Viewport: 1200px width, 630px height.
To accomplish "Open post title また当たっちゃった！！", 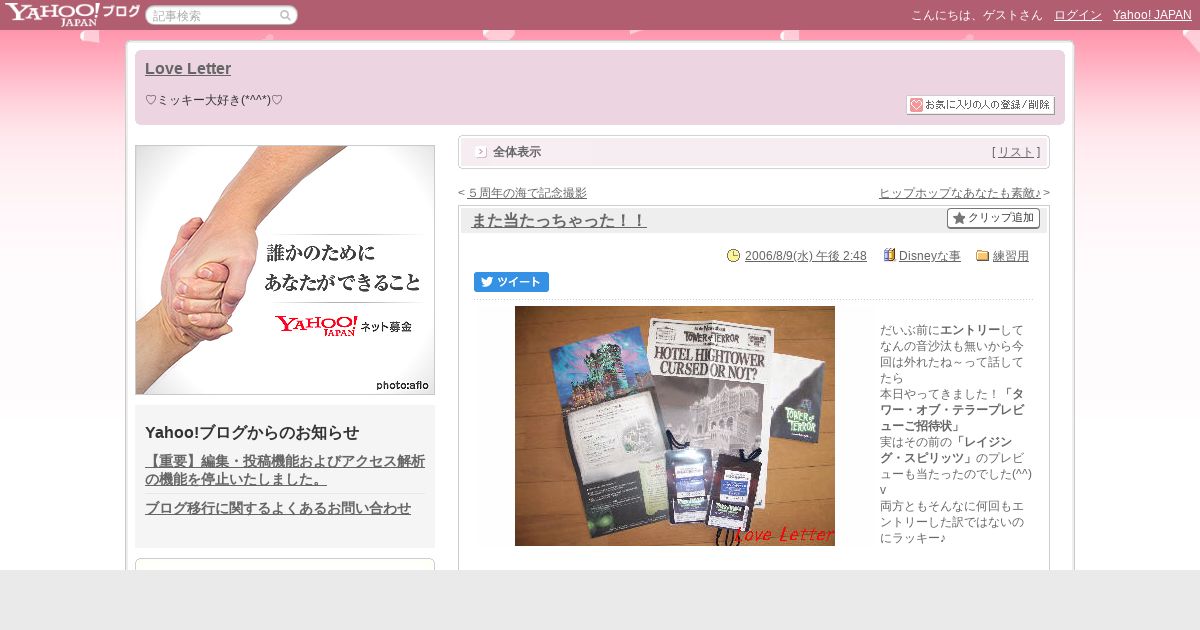I will point(559,220).
